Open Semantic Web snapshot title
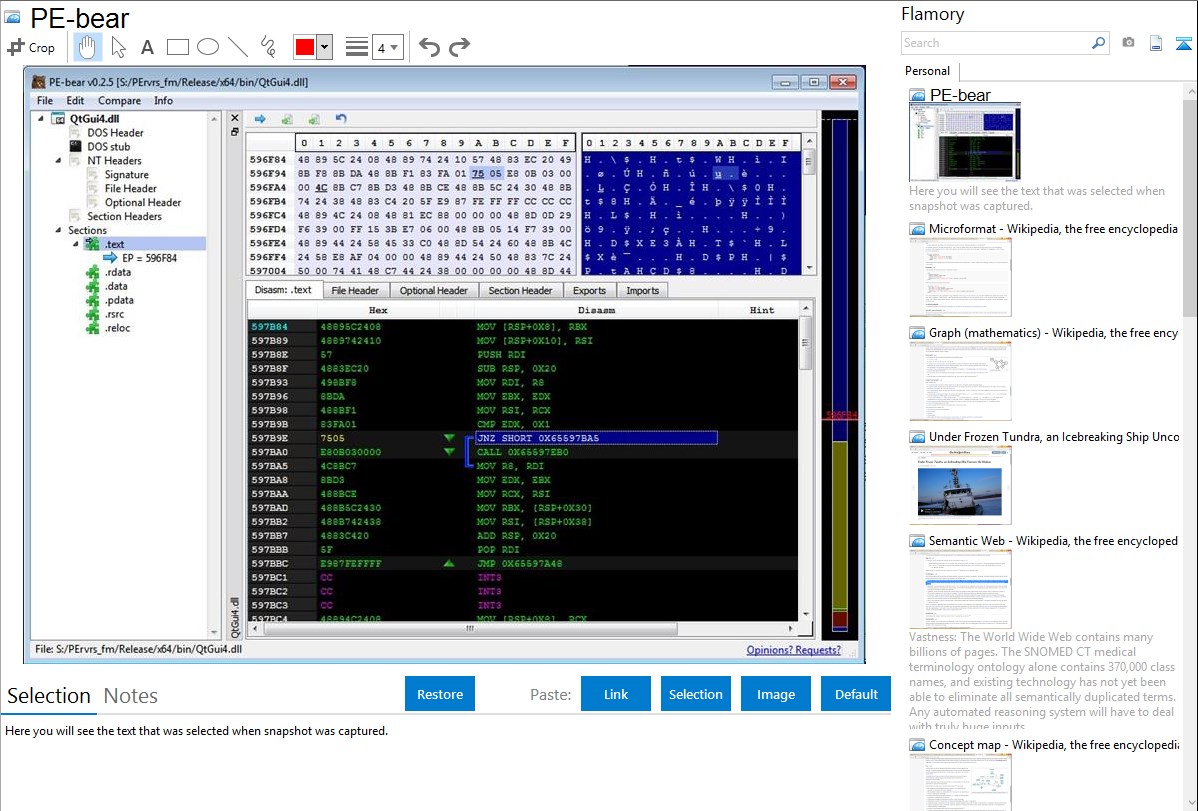This screenshot has height=811, width=1198. (x=1054, y=541)
